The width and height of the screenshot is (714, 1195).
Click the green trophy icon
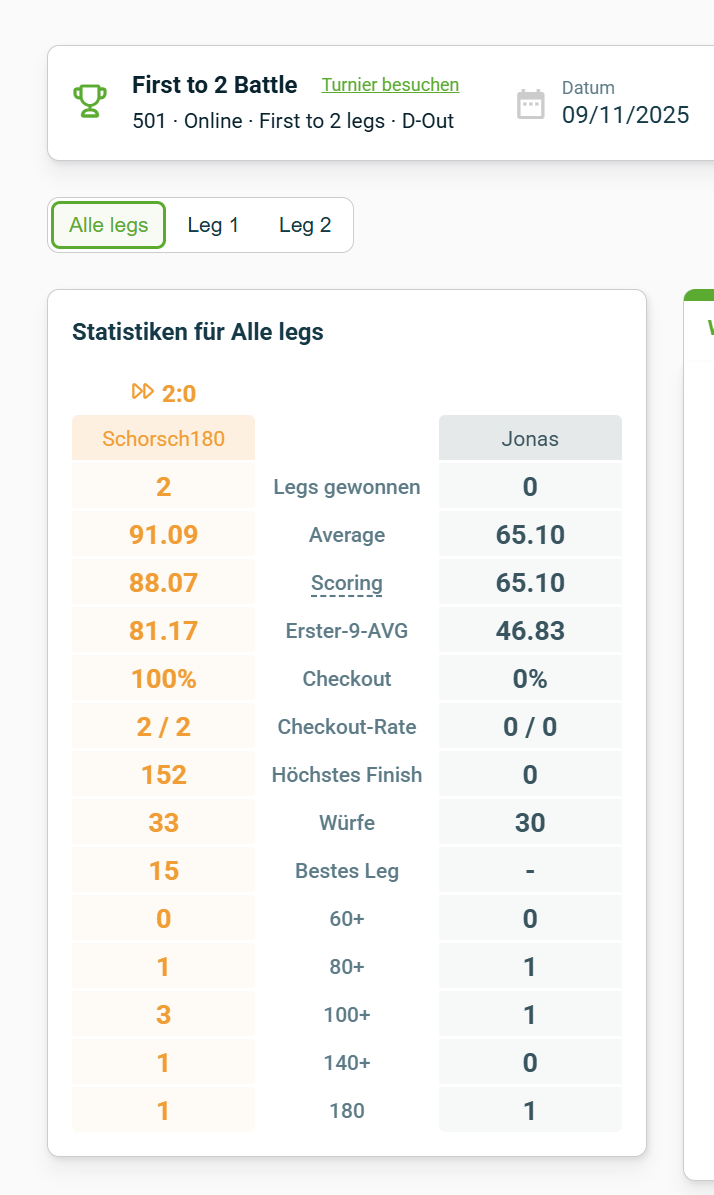(x=90, y=101)
